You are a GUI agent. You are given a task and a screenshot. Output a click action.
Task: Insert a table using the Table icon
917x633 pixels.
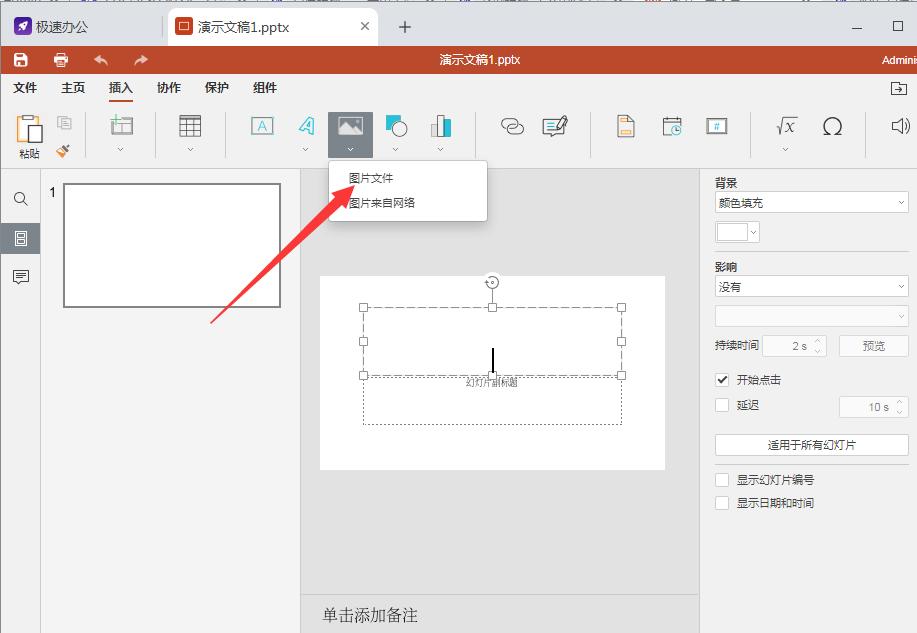point(189,127)
